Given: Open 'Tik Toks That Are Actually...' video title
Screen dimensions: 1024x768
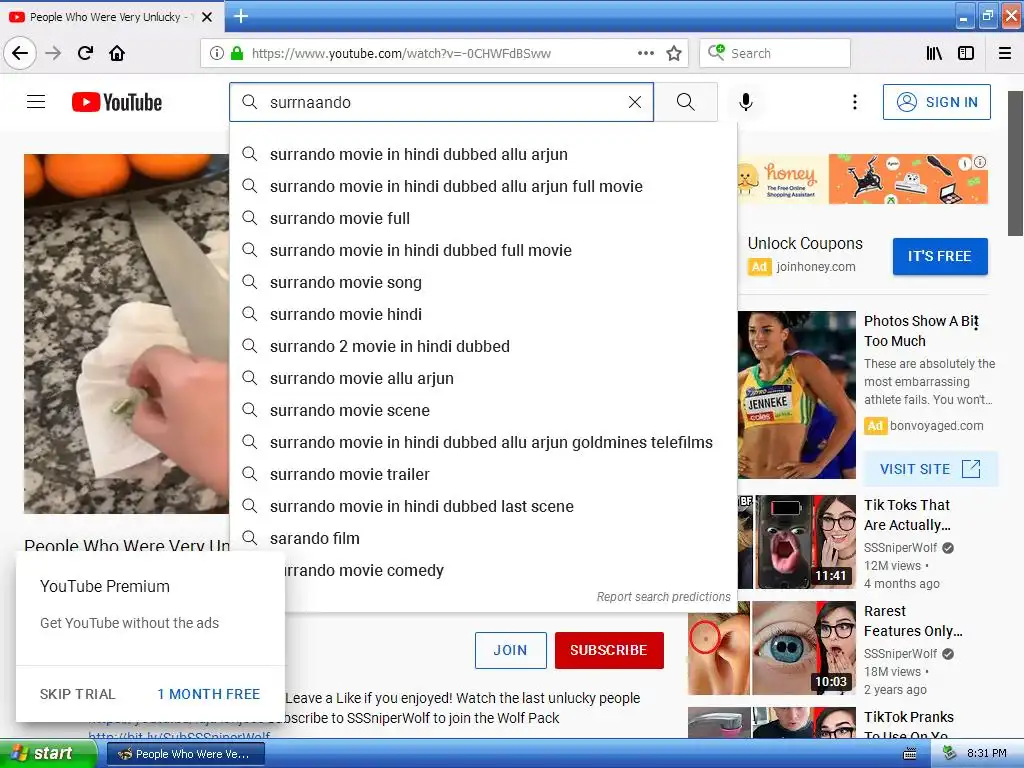Looking at the screenshot, I should 907,515.
